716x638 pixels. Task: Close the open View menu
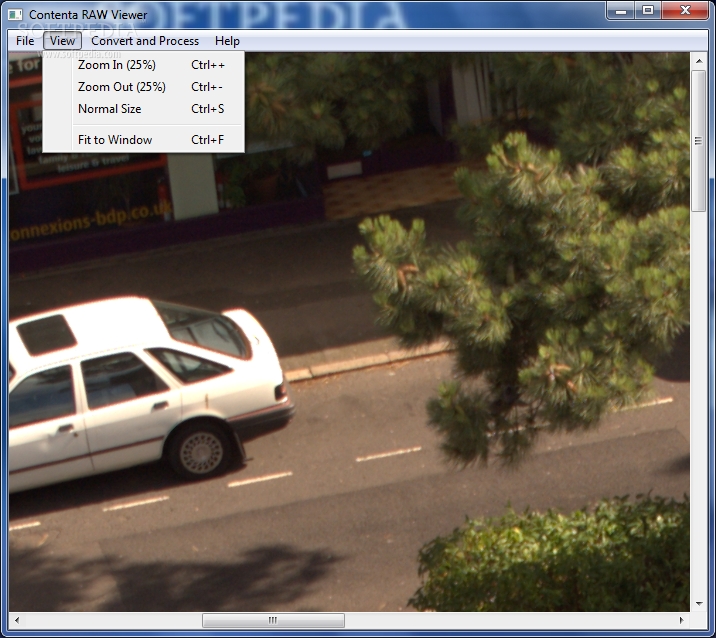tap(63, 41)
